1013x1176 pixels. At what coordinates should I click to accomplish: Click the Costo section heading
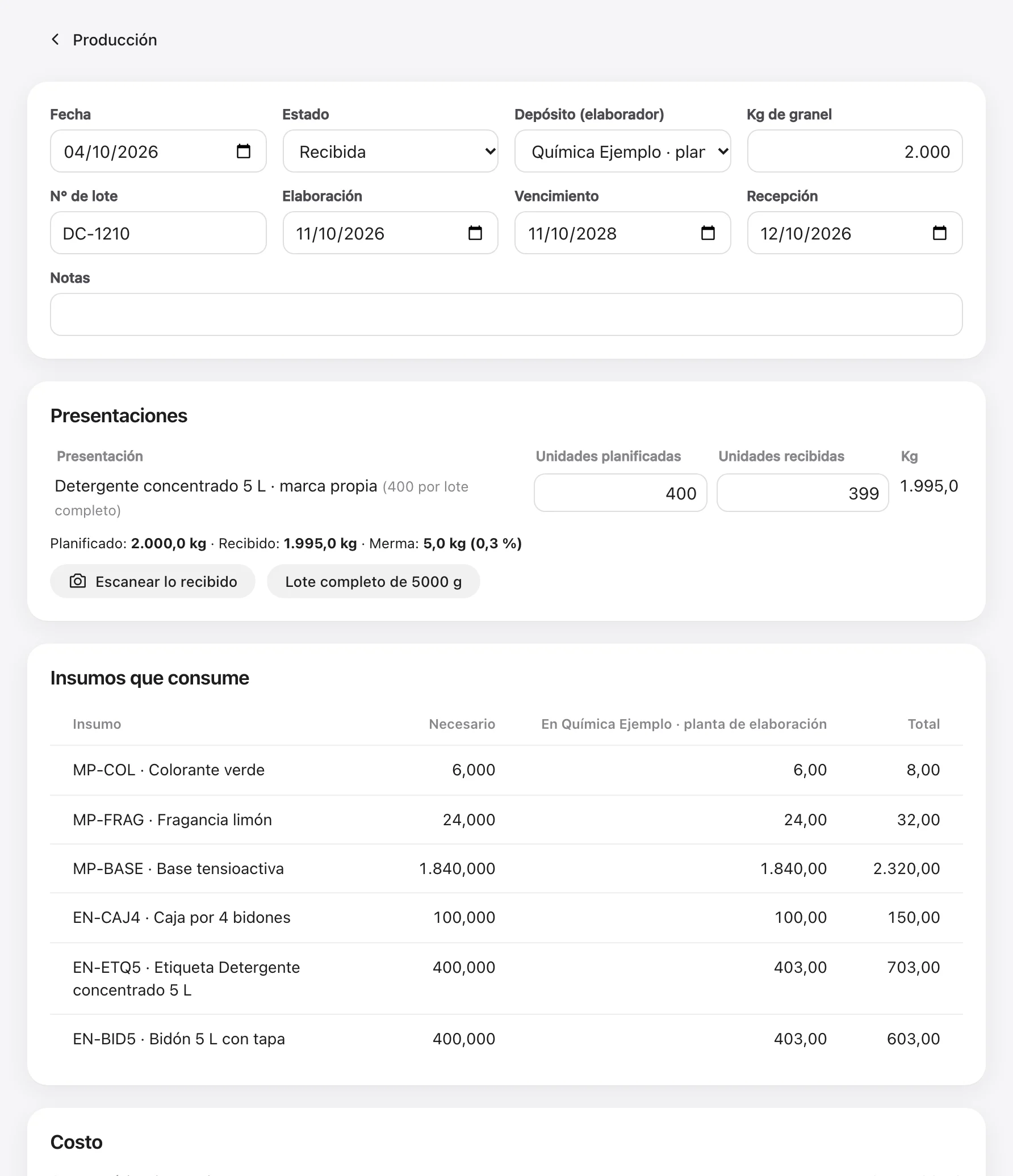tap(77, 1142)
